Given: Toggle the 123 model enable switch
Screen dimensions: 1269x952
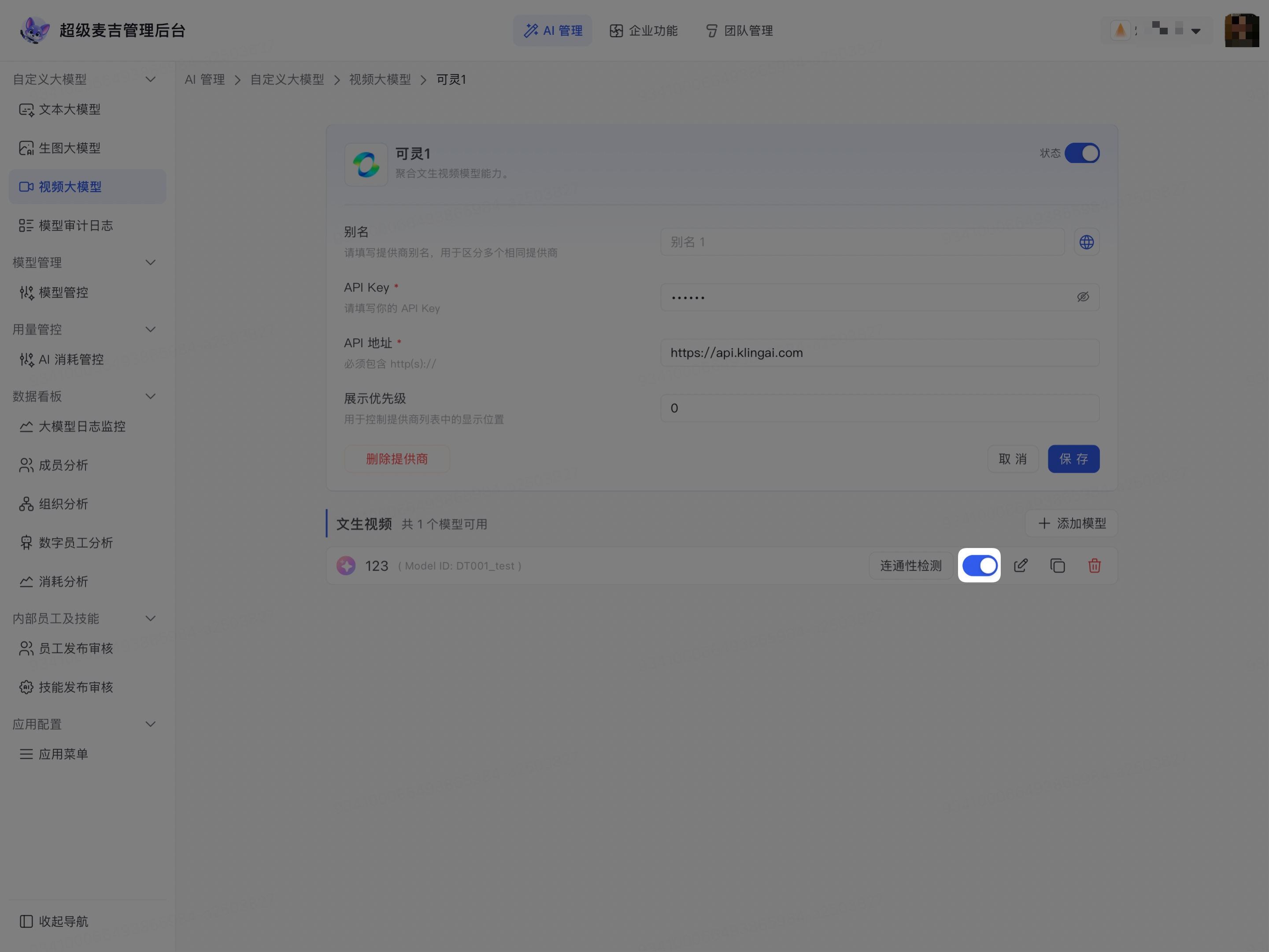Looking at the screenshot, I should click(x=979, y=566).
